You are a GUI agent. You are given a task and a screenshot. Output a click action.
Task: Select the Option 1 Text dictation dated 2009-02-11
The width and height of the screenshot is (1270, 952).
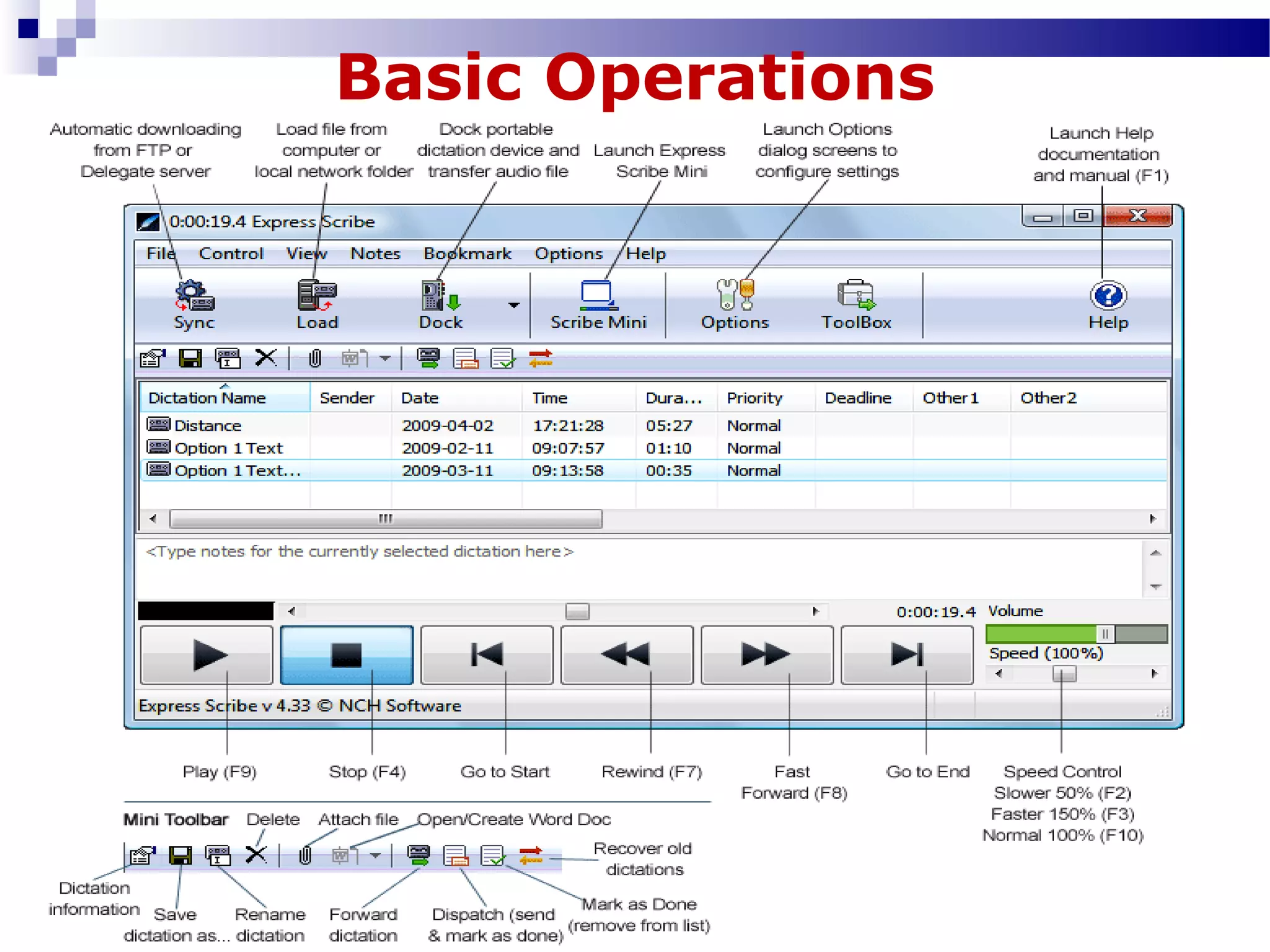click(654, 448)
